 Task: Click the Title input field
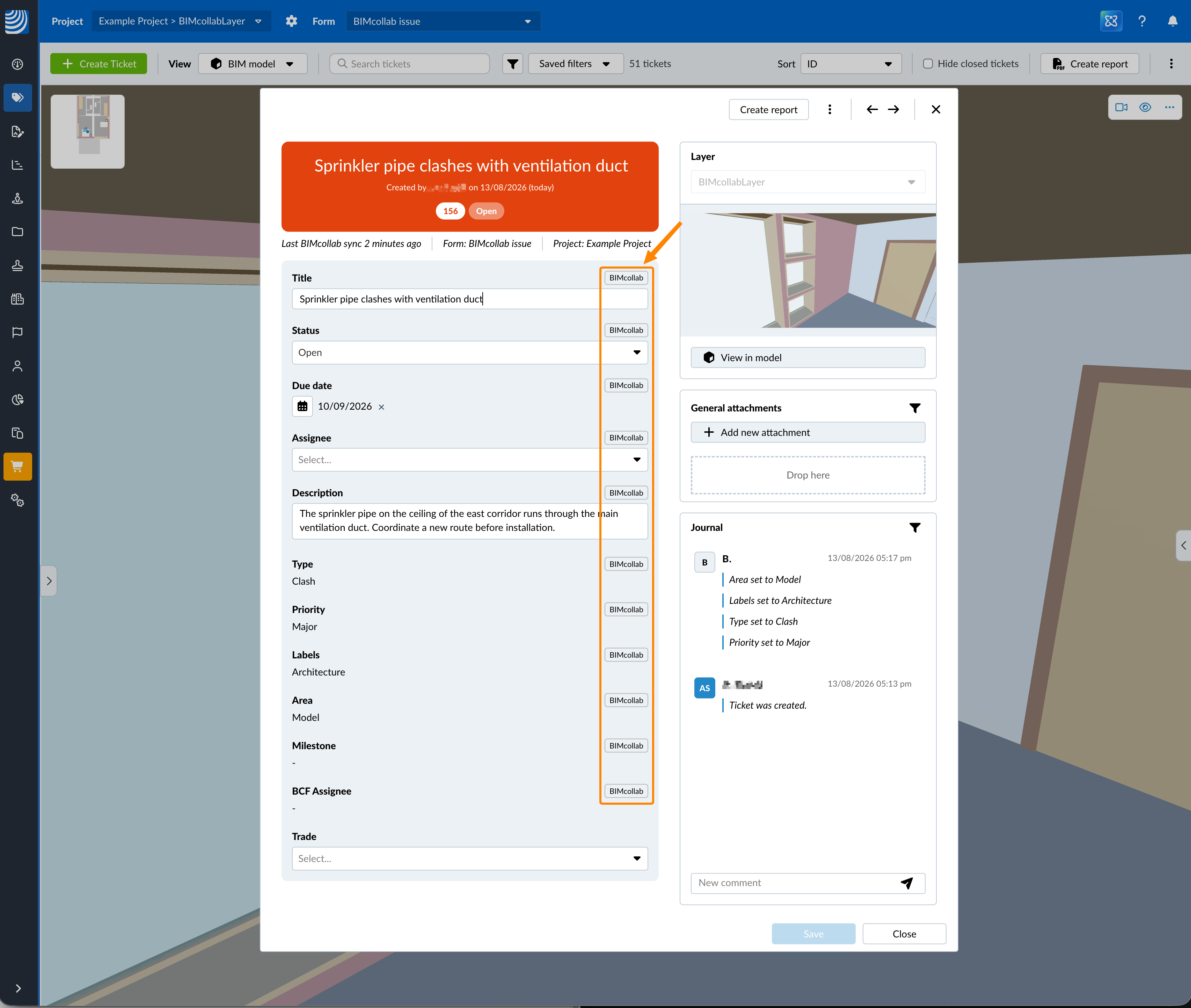coord(470,299)
